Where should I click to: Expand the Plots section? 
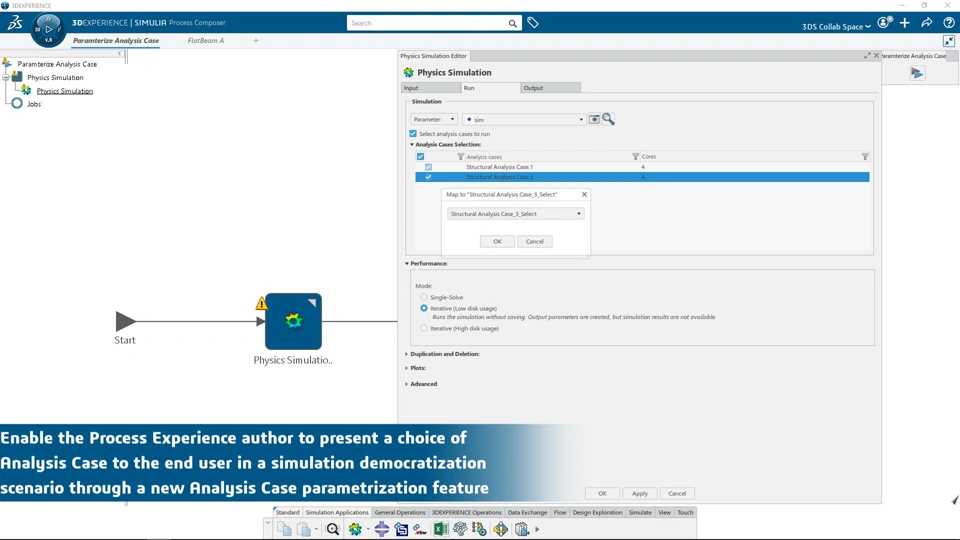407,368
